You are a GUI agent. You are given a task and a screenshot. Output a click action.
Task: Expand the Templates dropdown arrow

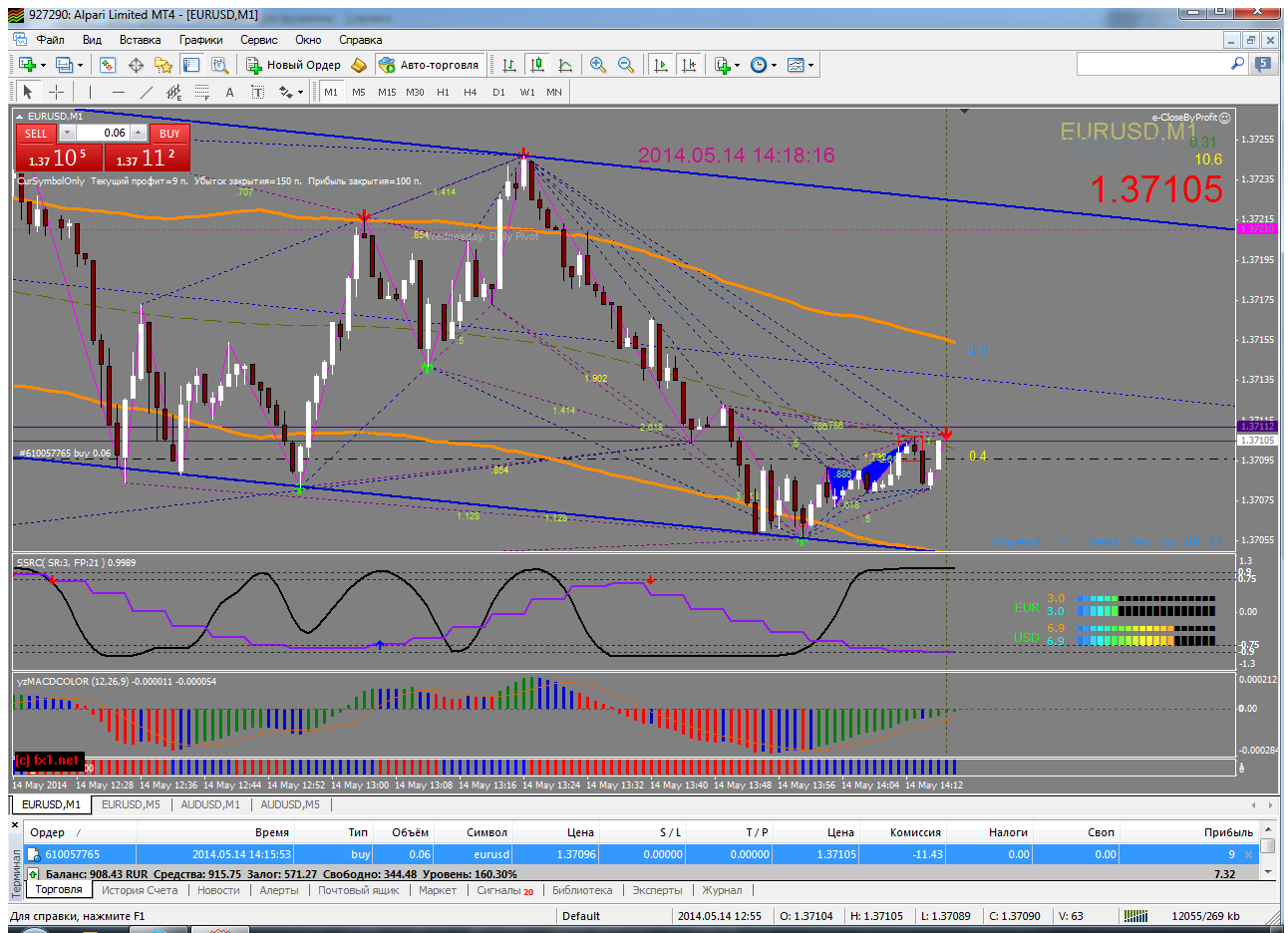[x=810, y=66]
